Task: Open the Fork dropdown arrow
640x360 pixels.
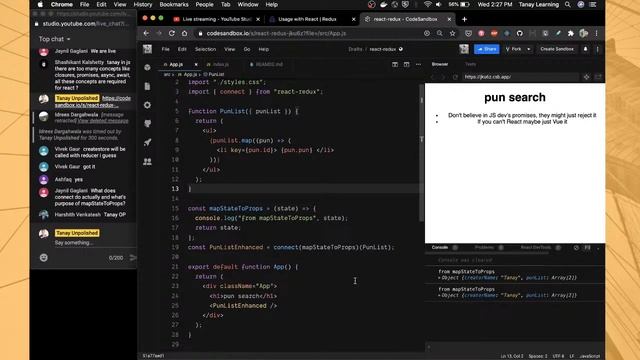Action: [x=529, y=49]
